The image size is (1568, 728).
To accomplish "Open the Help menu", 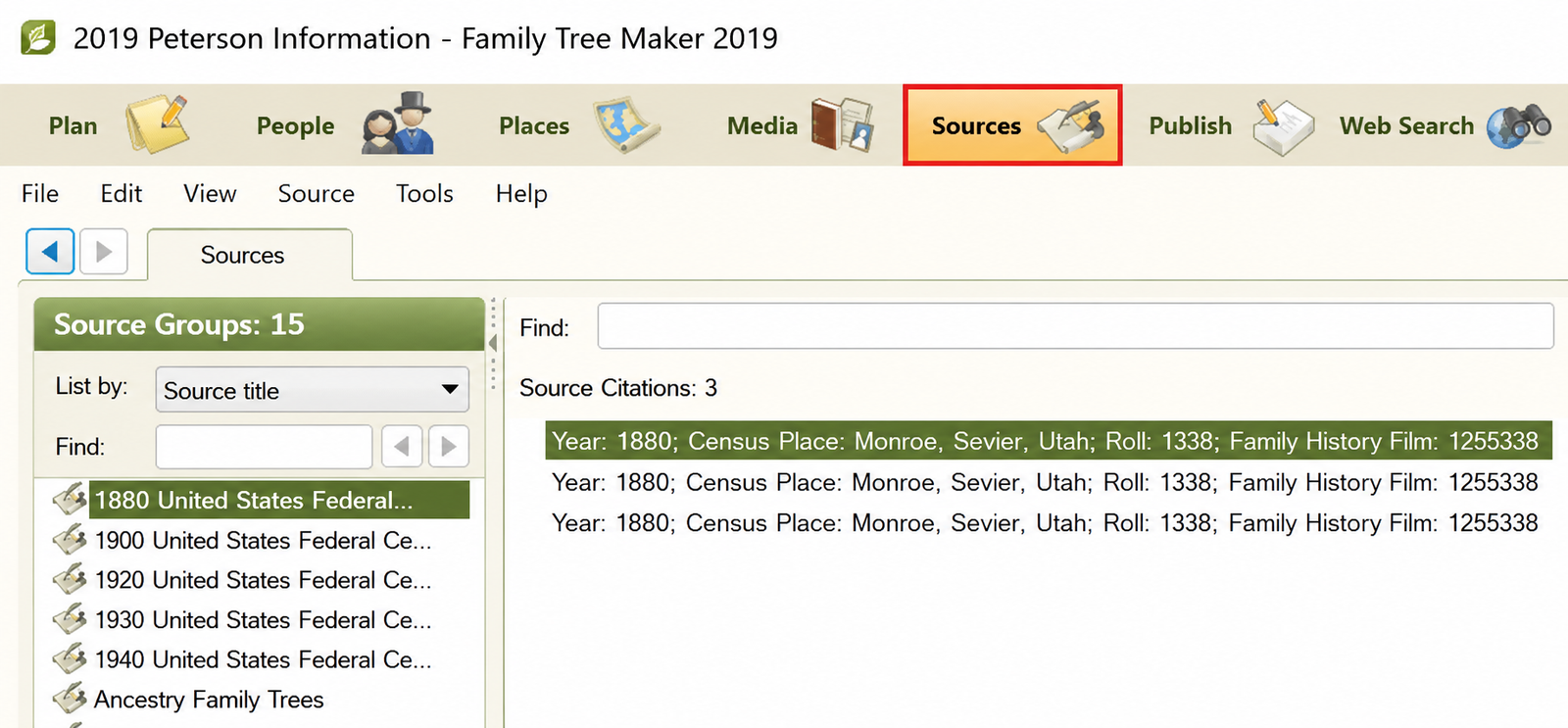I will tap(521, 194).
